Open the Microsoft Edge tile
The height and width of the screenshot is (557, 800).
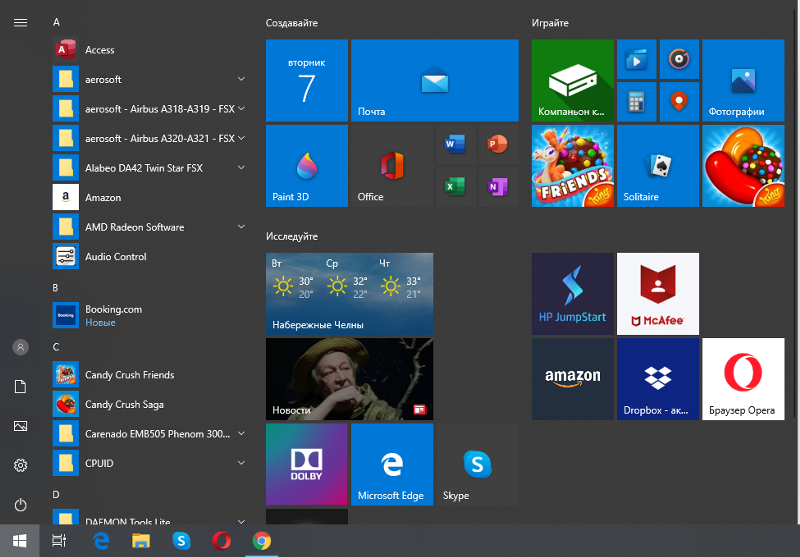click(391, 464)
